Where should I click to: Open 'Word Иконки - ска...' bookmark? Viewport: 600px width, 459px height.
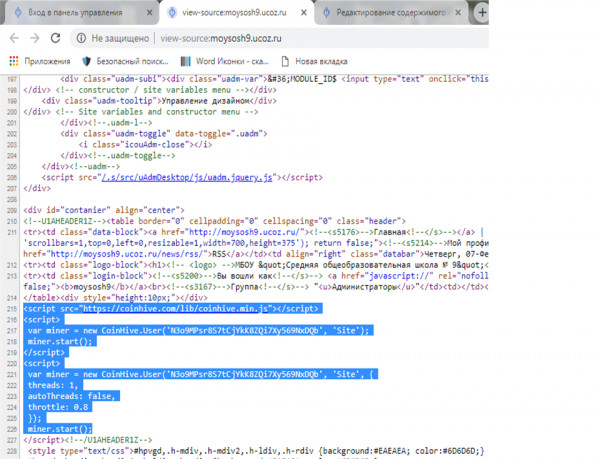(x=225, y=61)
